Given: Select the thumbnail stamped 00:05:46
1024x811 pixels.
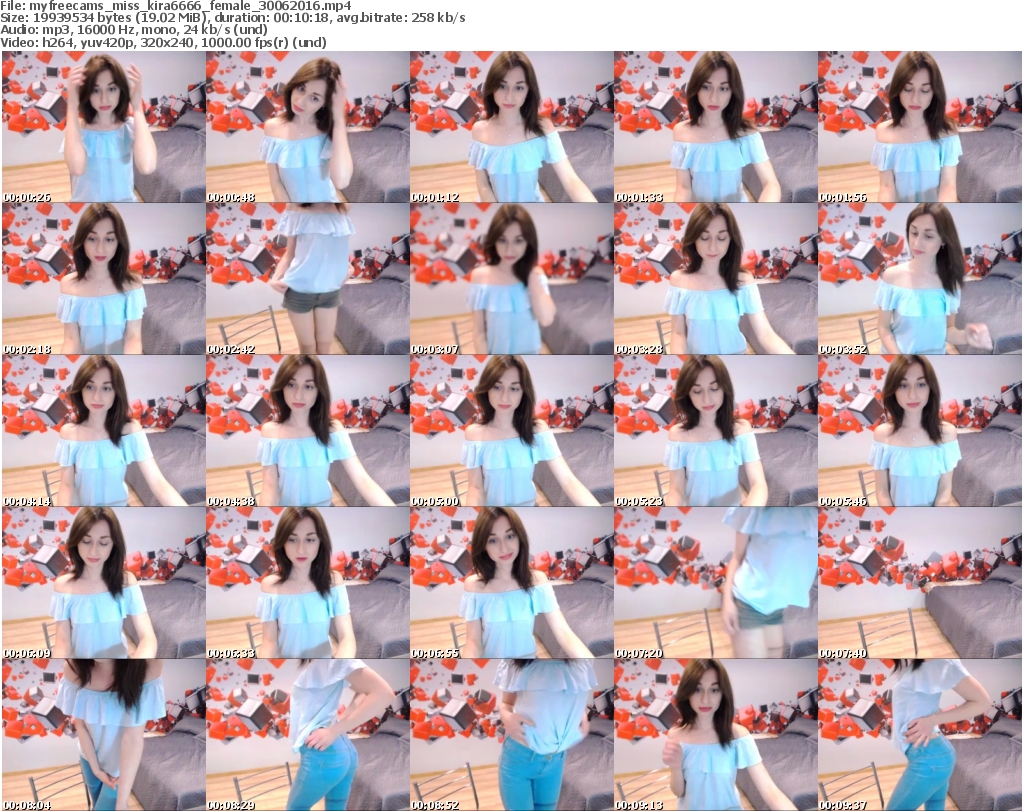Looking at the screenshot, I should coord(920,431).
